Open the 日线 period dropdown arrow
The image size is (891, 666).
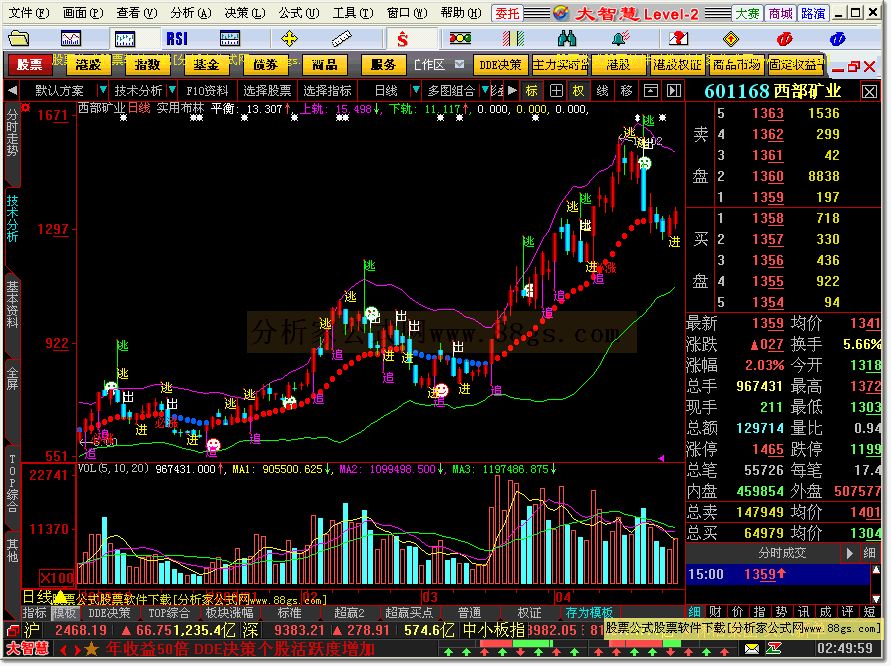416,90
